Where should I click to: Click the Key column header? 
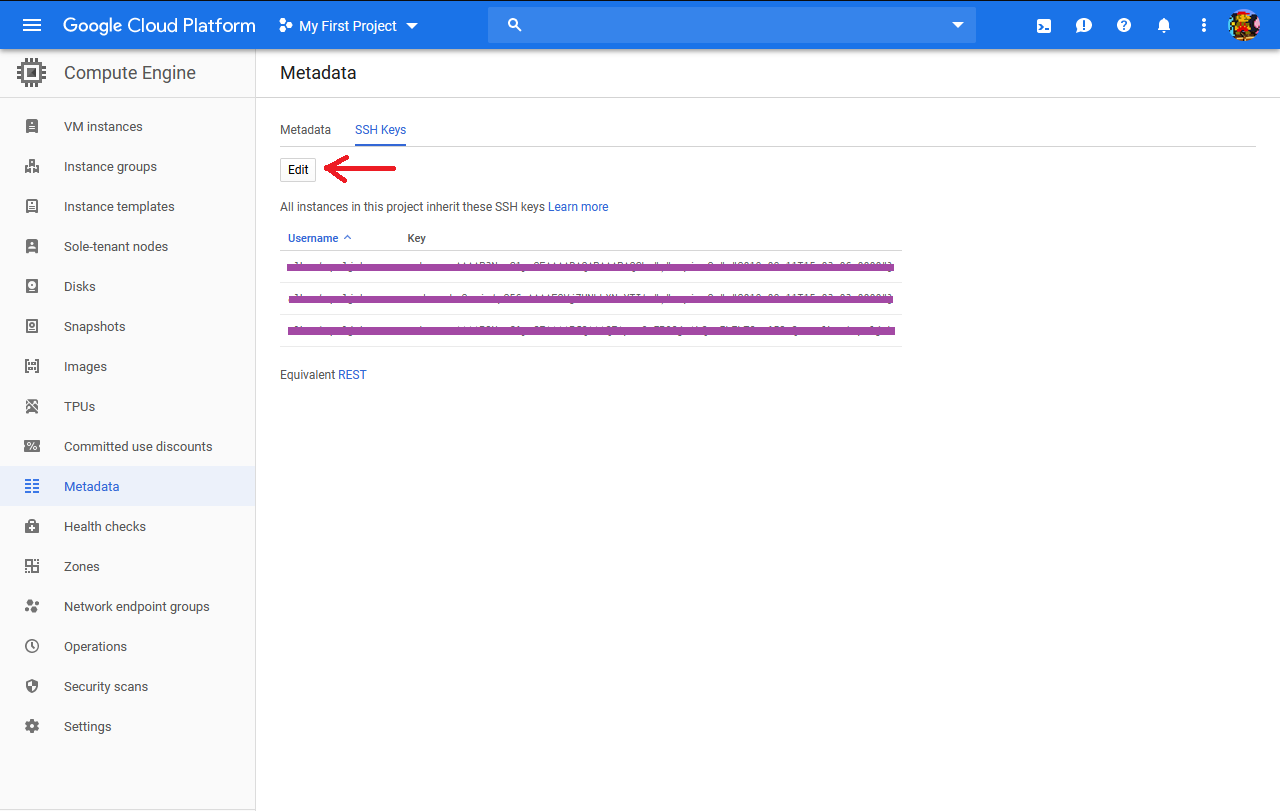(417, 238)
